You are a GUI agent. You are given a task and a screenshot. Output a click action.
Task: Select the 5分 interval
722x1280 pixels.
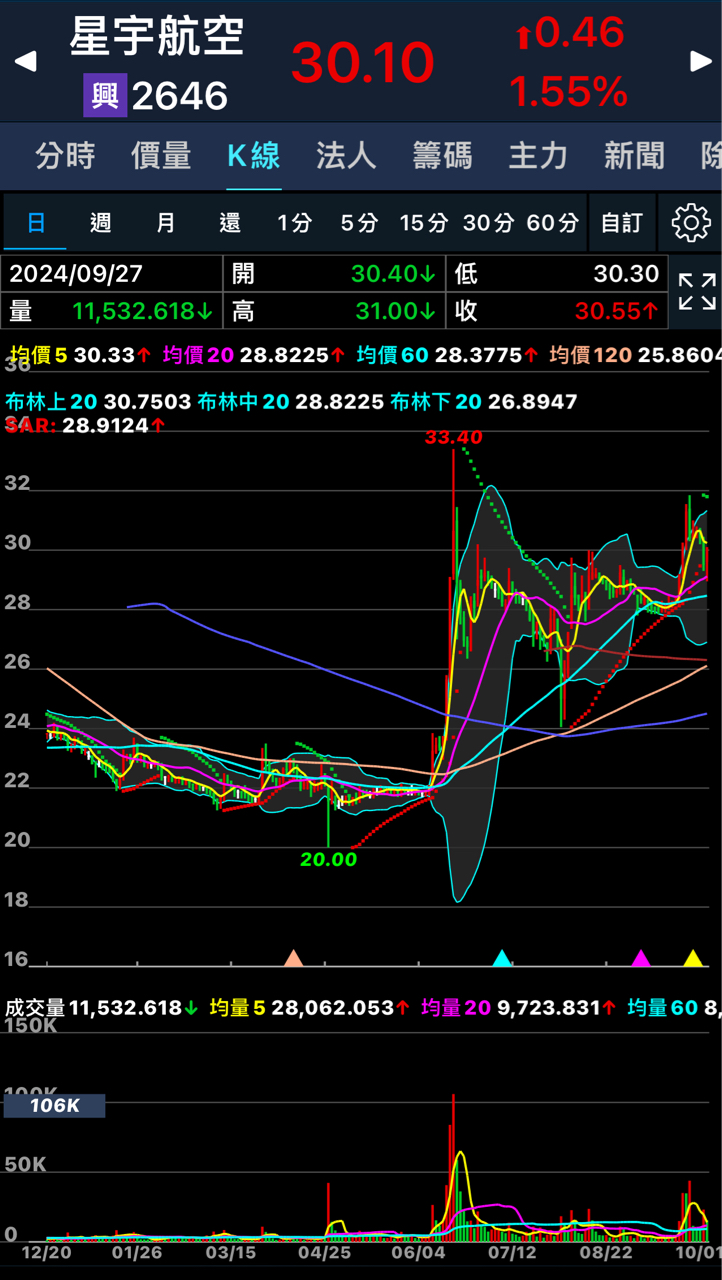(359, 222)
